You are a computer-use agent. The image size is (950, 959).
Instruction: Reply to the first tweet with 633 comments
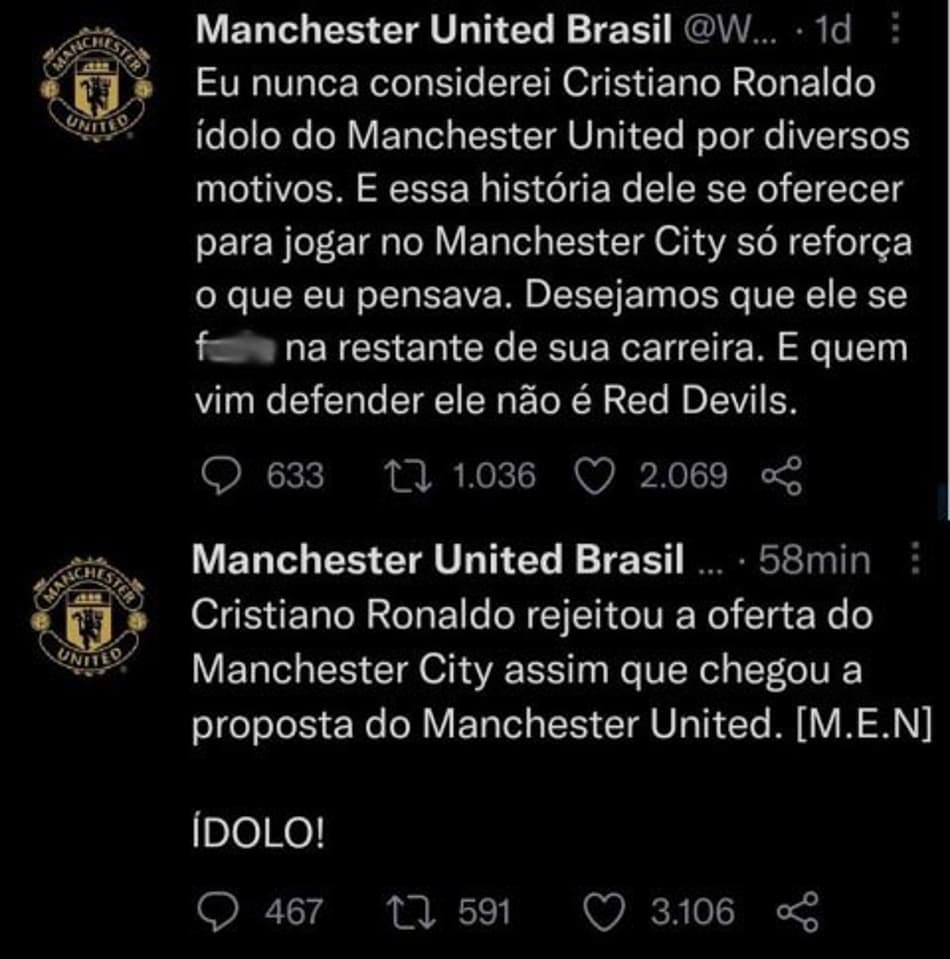pyautogui.click(x=221, y=476)
